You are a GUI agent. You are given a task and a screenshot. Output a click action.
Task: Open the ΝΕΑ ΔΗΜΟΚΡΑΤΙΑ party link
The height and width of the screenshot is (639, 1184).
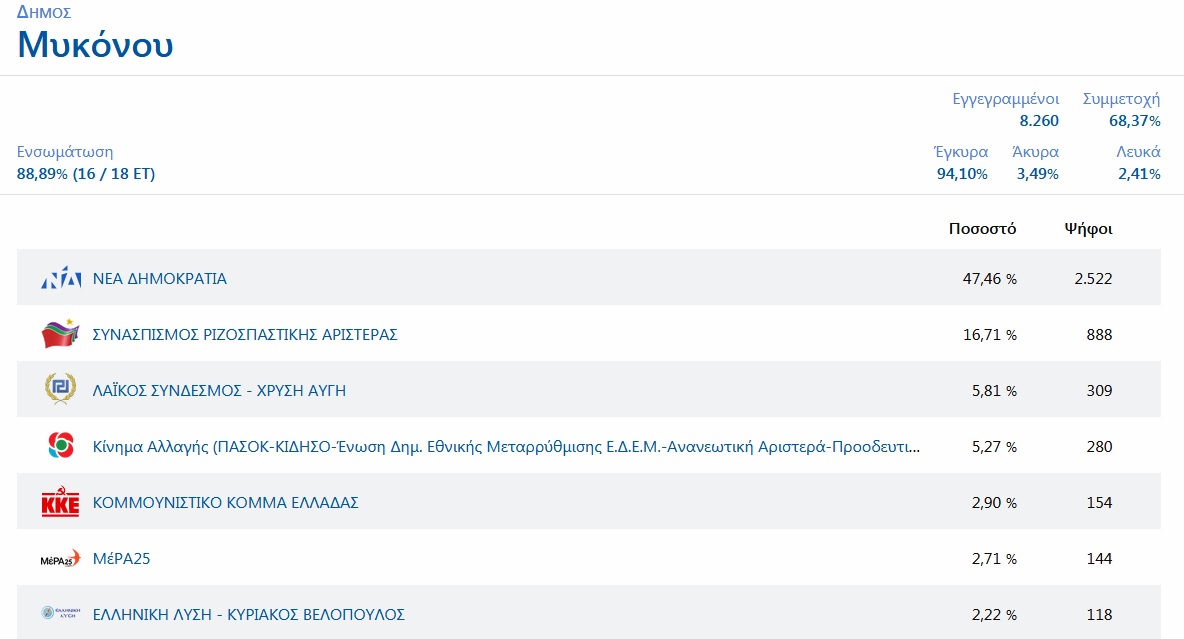coord(160,279)
